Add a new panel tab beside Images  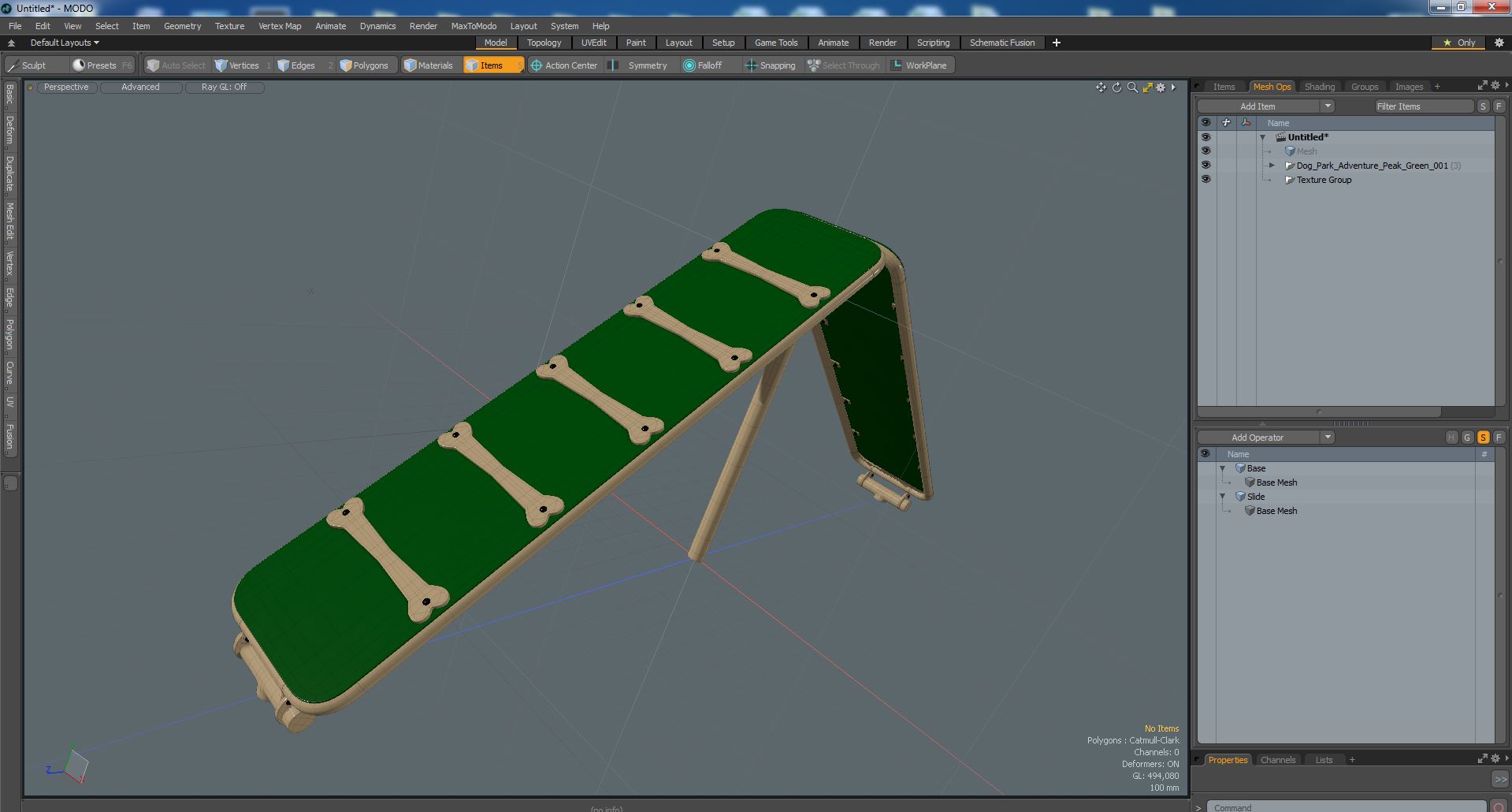click(1437, 87)
